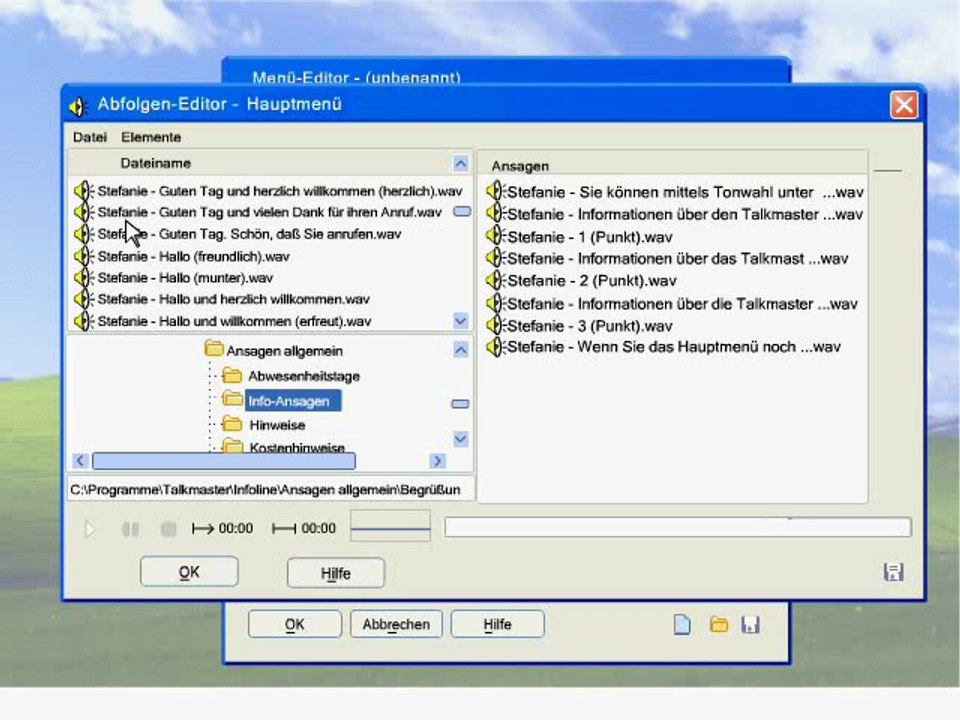Start playback with the play button
Screen dimensions: 960x720
coord(90,529)
